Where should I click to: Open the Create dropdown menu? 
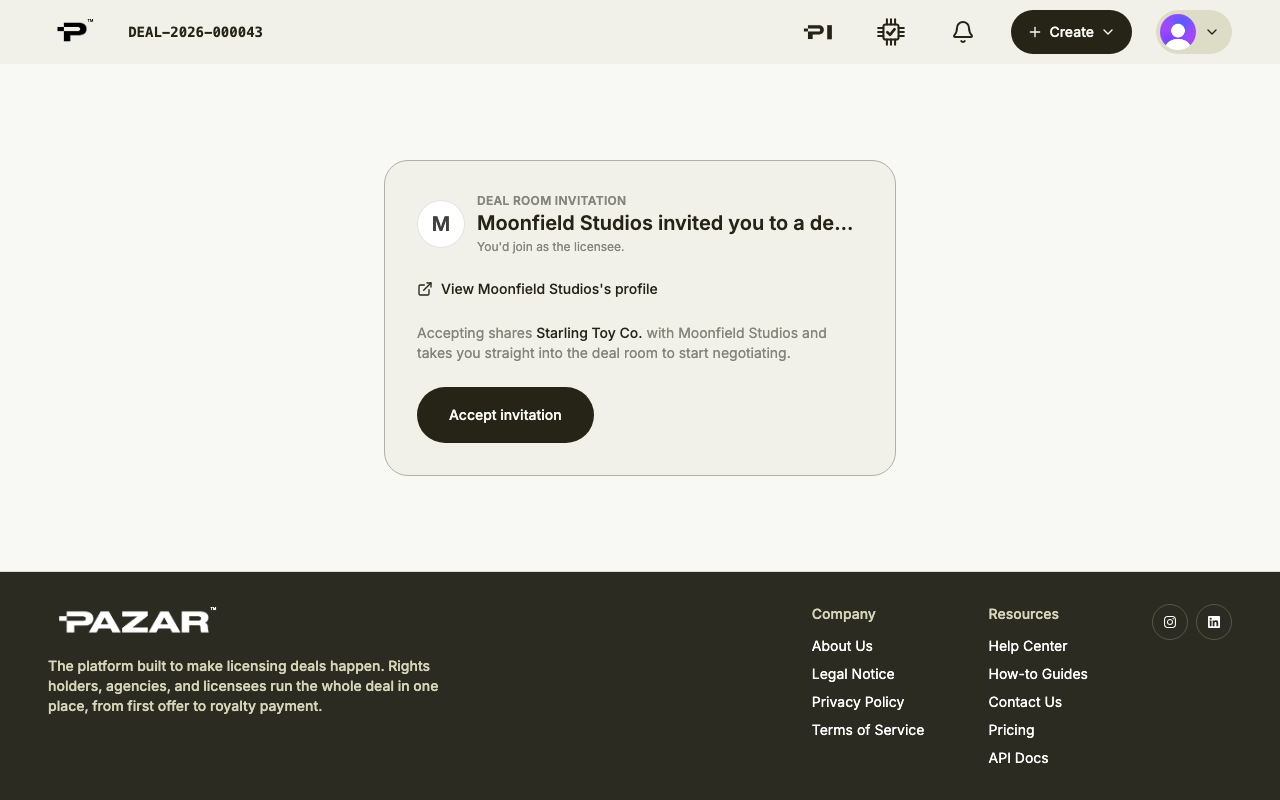coord(1071,32)
